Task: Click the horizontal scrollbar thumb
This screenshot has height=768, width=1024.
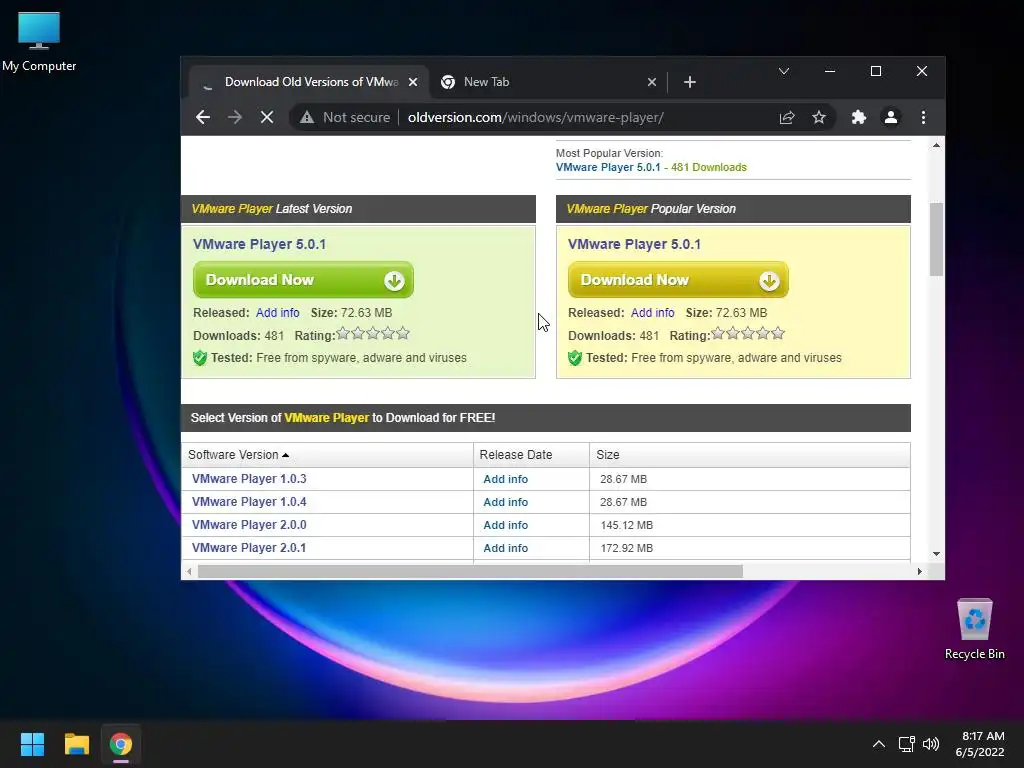Action: click(470, 571)
